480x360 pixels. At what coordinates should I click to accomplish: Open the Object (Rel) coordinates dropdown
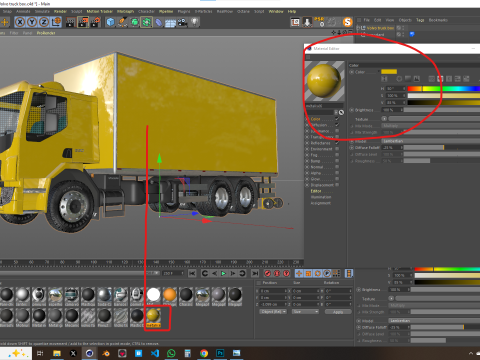273,312
